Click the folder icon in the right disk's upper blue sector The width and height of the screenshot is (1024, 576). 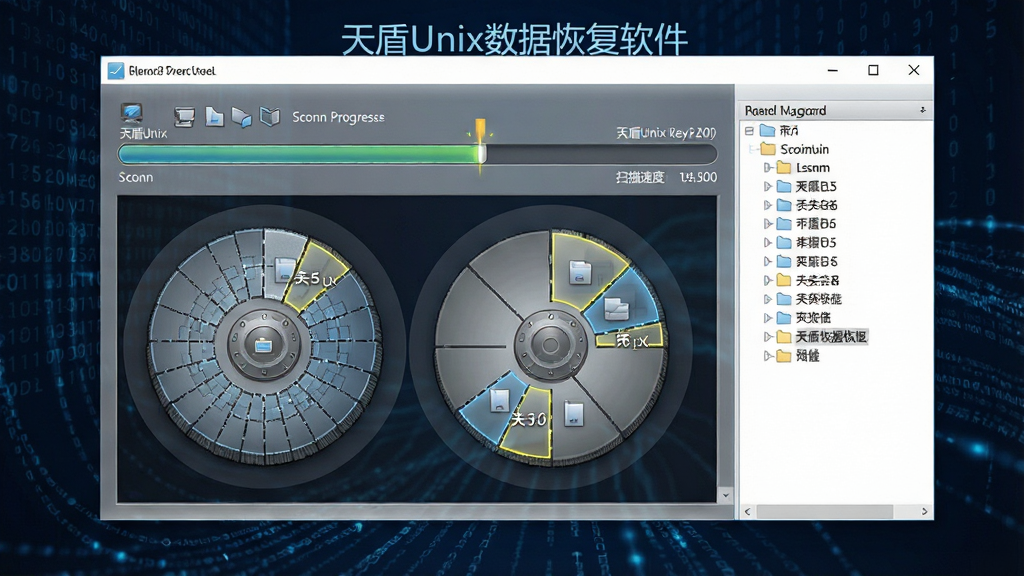pos(616,309)
